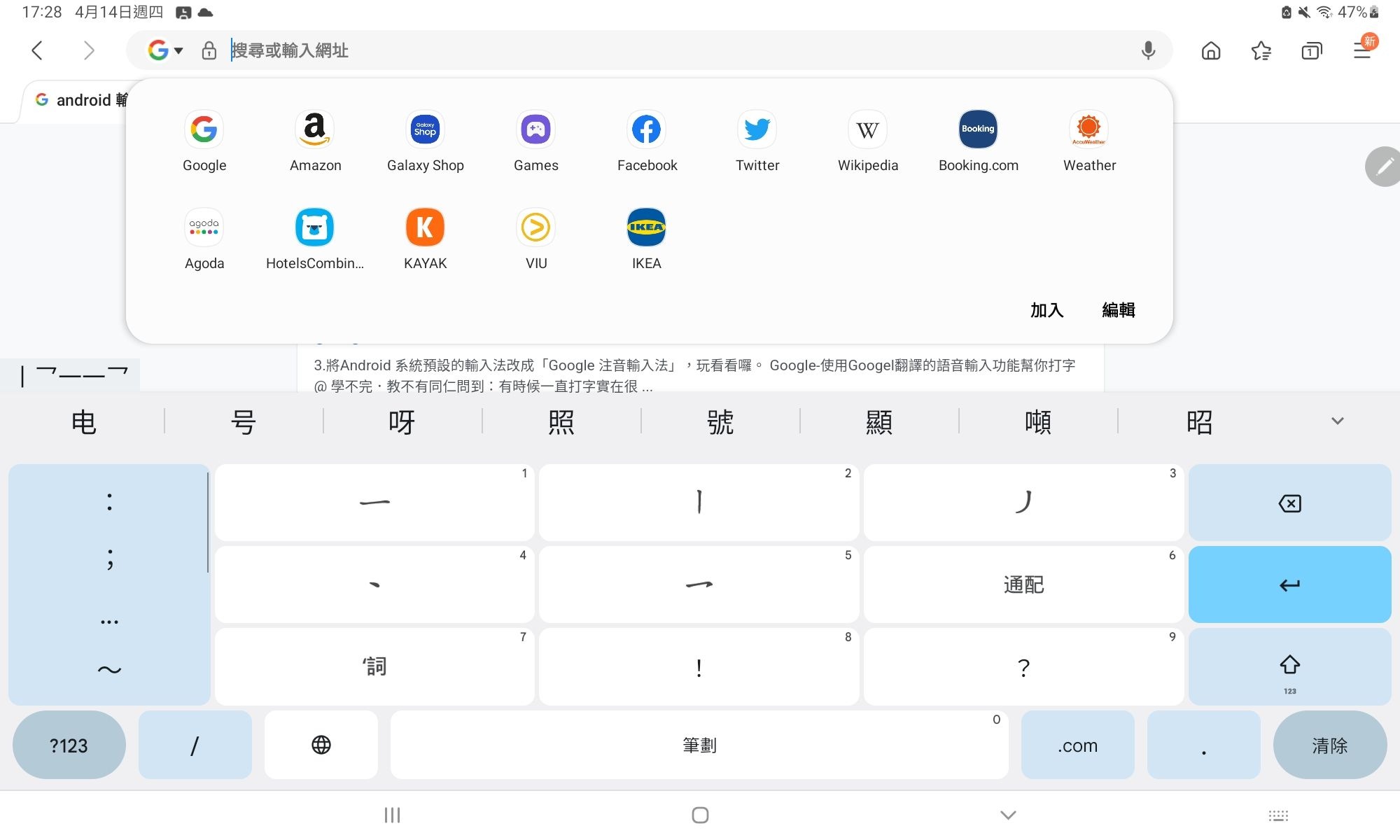
Task: Select candidate character 呀
Action: pyautogui.click(x=402, y=422)
